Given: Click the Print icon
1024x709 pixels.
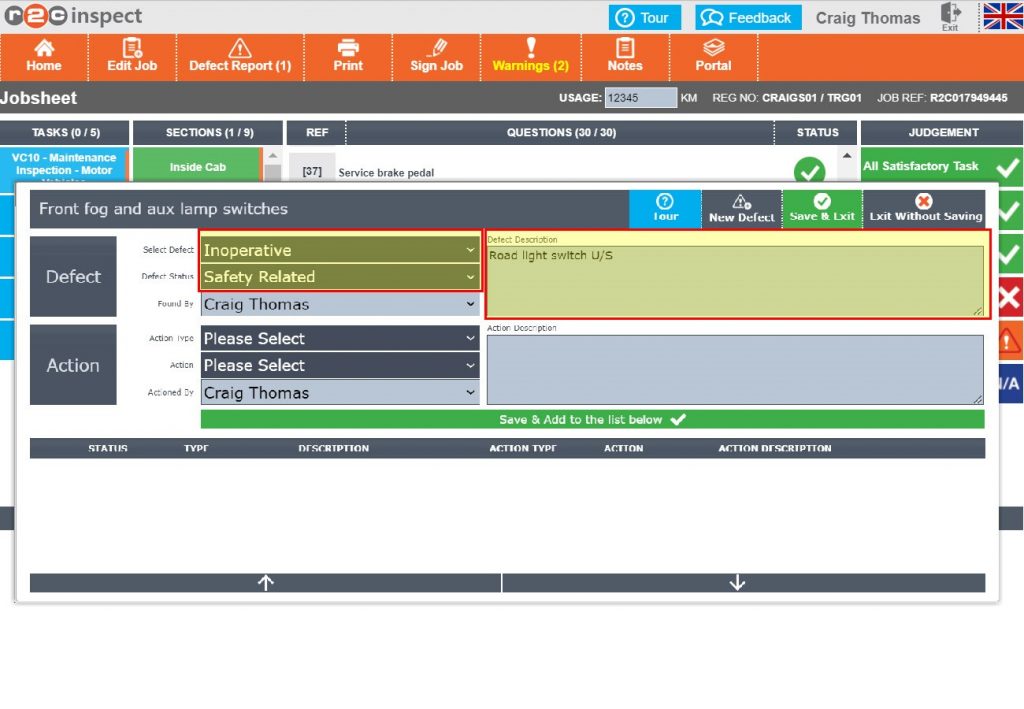Looking at the screenshot, I should [x=348, y=57].
